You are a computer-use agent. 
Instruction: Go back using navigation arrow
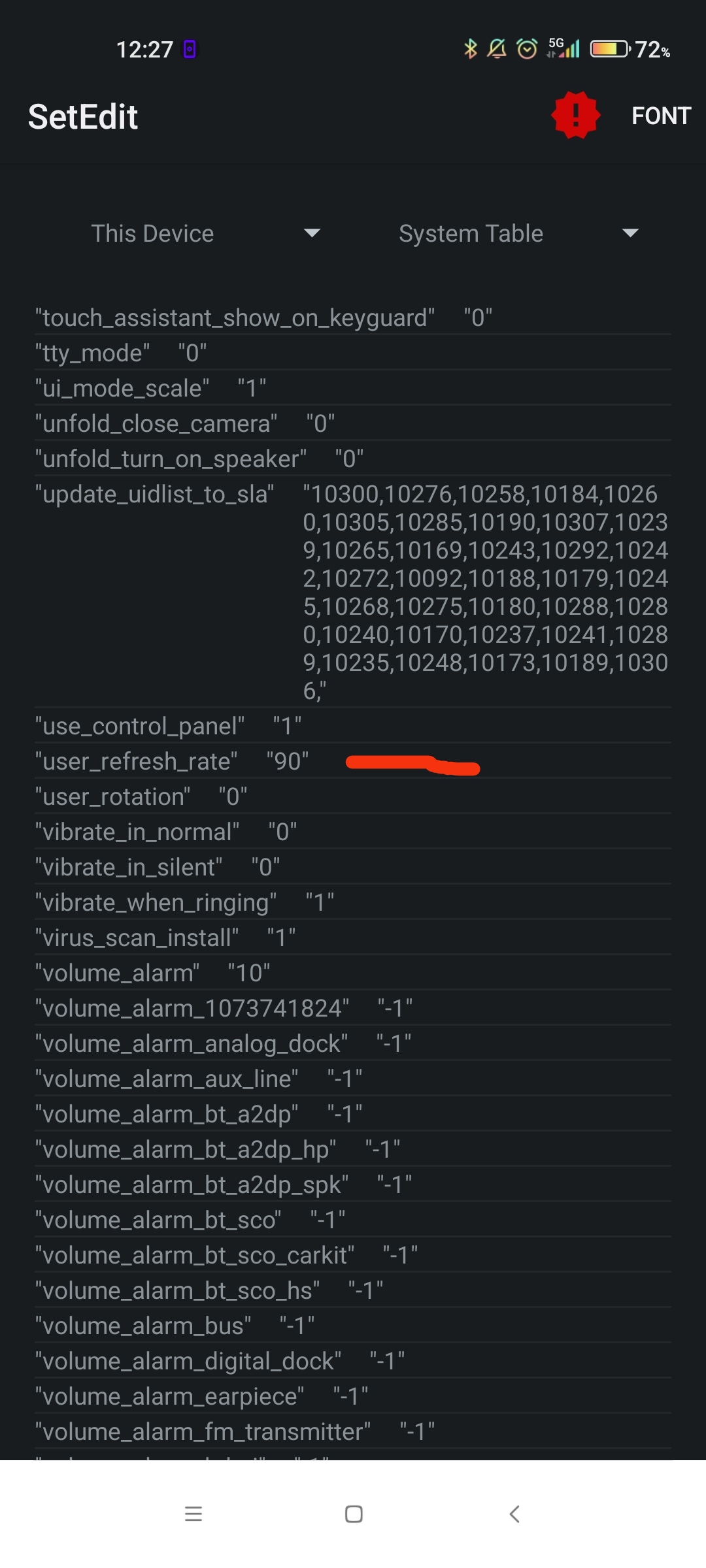click(x=514, y=1514)
